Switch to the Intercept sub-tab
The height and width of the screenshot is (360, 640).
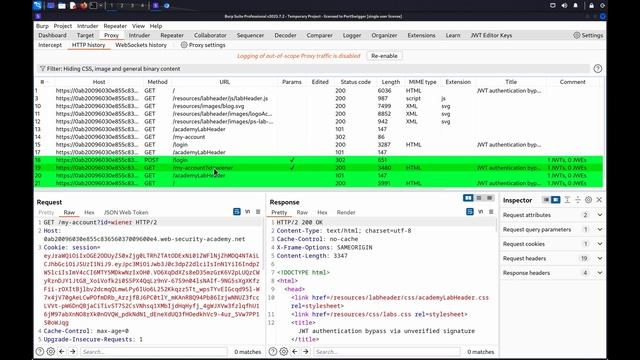click(50, 45)
